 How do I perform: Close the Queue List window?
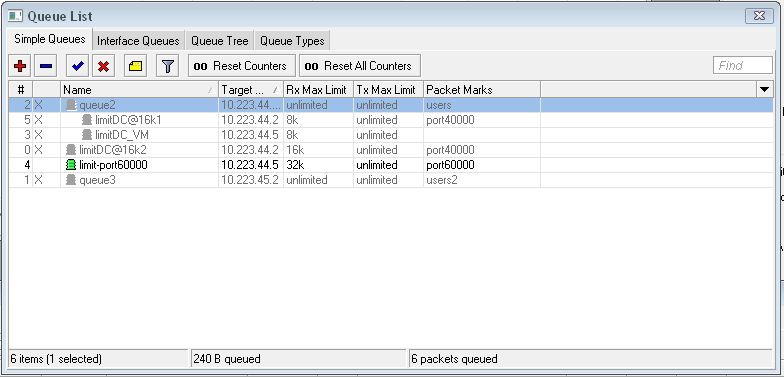click(x=759, y=16)
